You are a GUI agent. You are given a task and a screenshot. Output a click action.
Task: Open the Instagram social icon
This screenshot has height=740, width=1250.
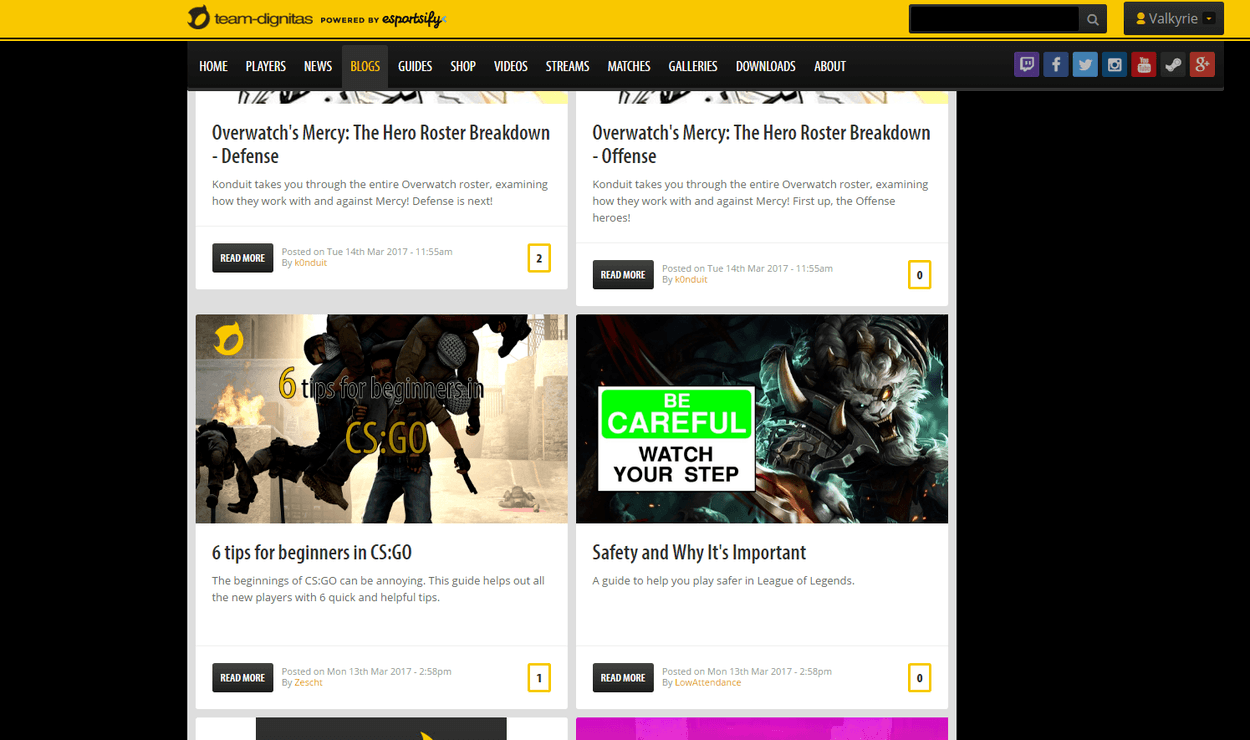pyautogui.click(x=1114, y=65)
